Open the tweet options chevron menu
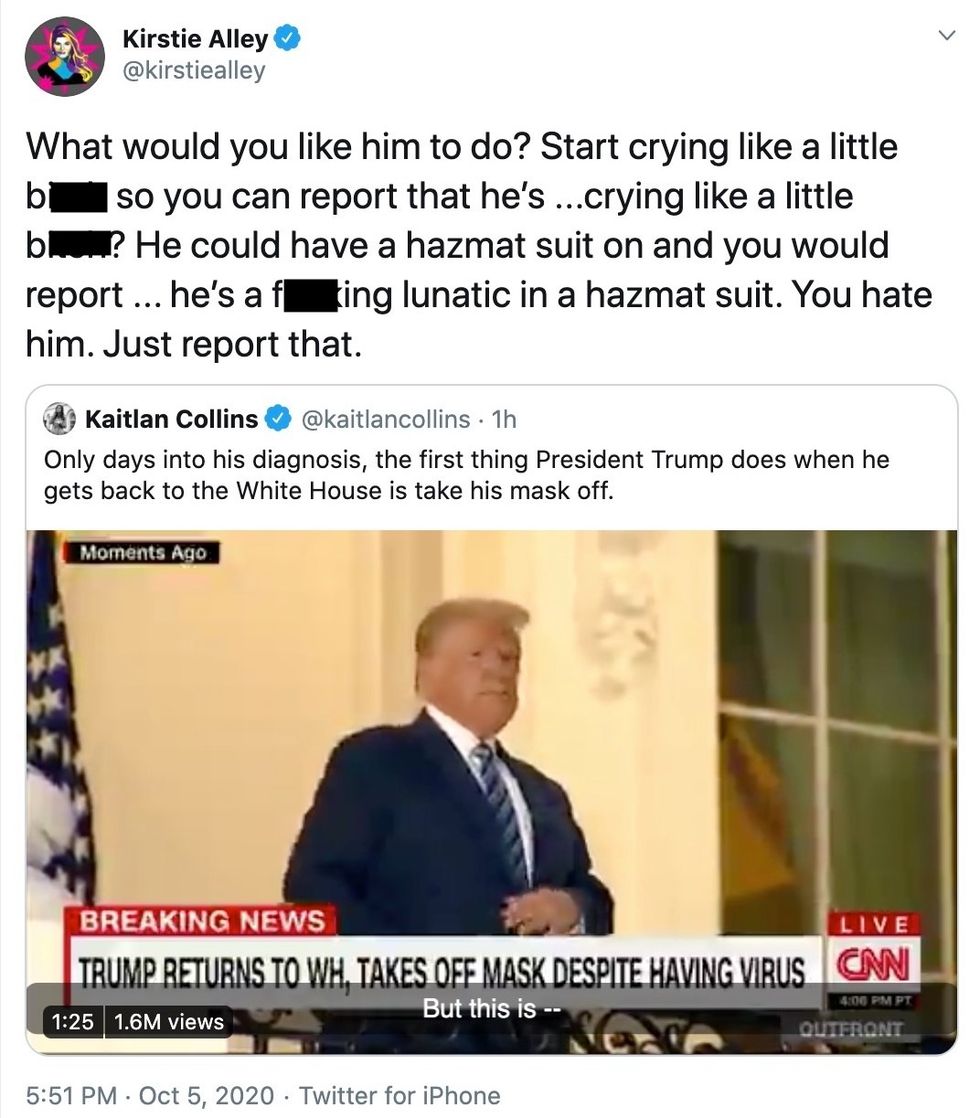 coord(946,35)
